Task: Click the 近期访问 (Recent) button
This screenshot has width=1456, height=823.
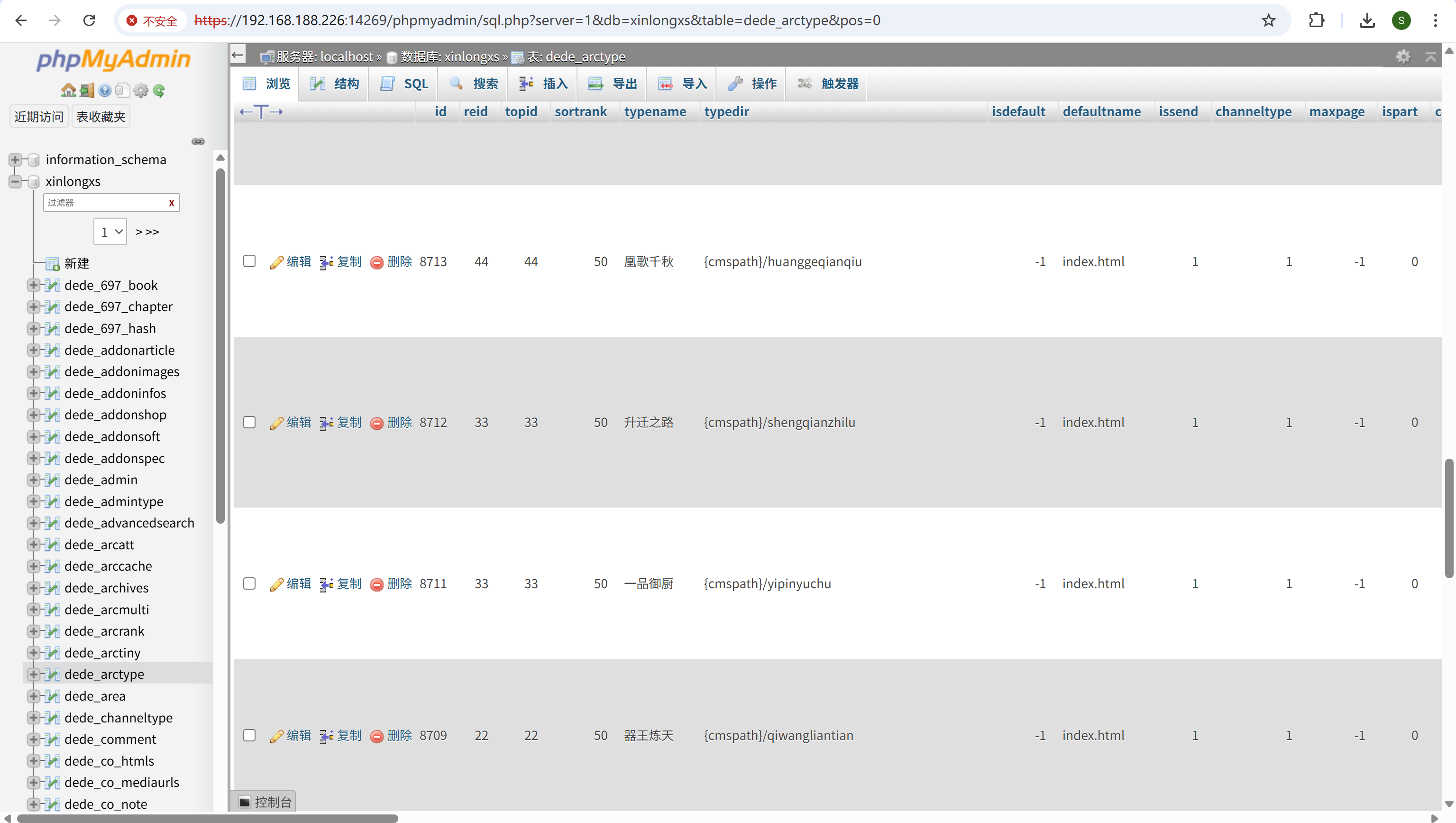Action: pos(38,117)
